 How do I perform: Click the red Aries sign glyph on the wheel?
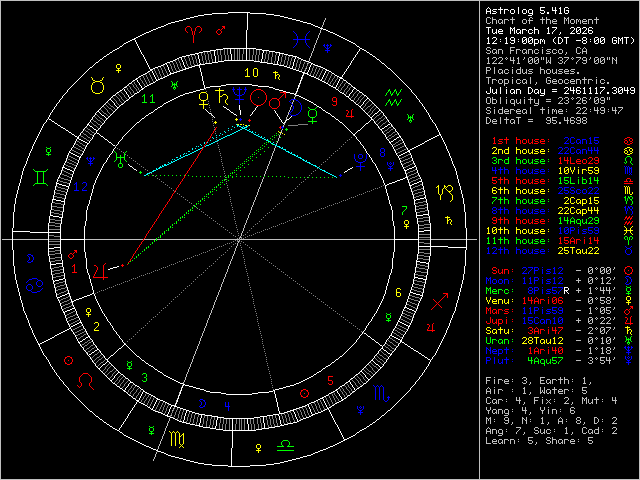point(192,34)
